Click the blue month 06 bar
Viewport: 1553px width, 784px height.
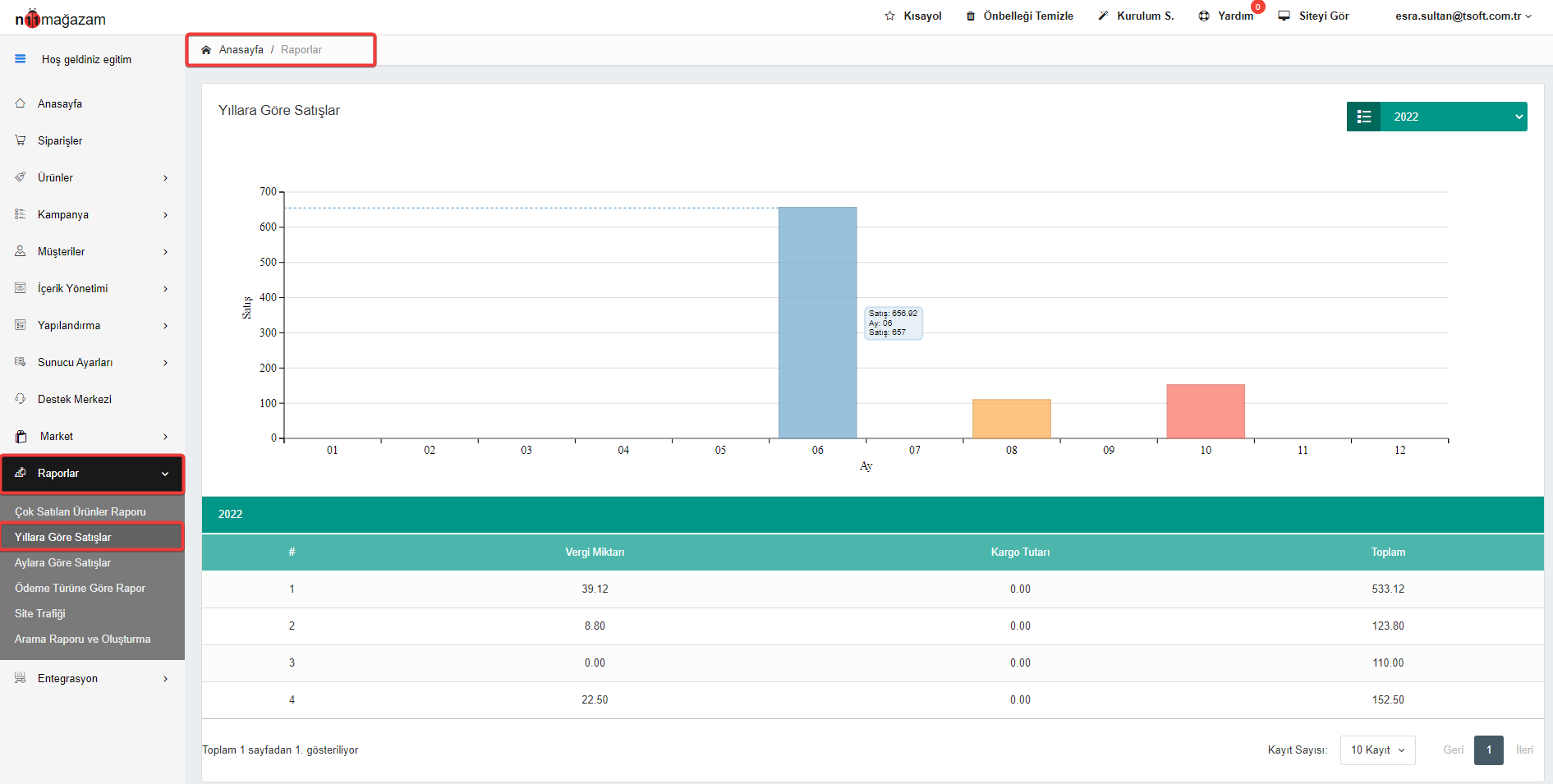click(817, 323)
